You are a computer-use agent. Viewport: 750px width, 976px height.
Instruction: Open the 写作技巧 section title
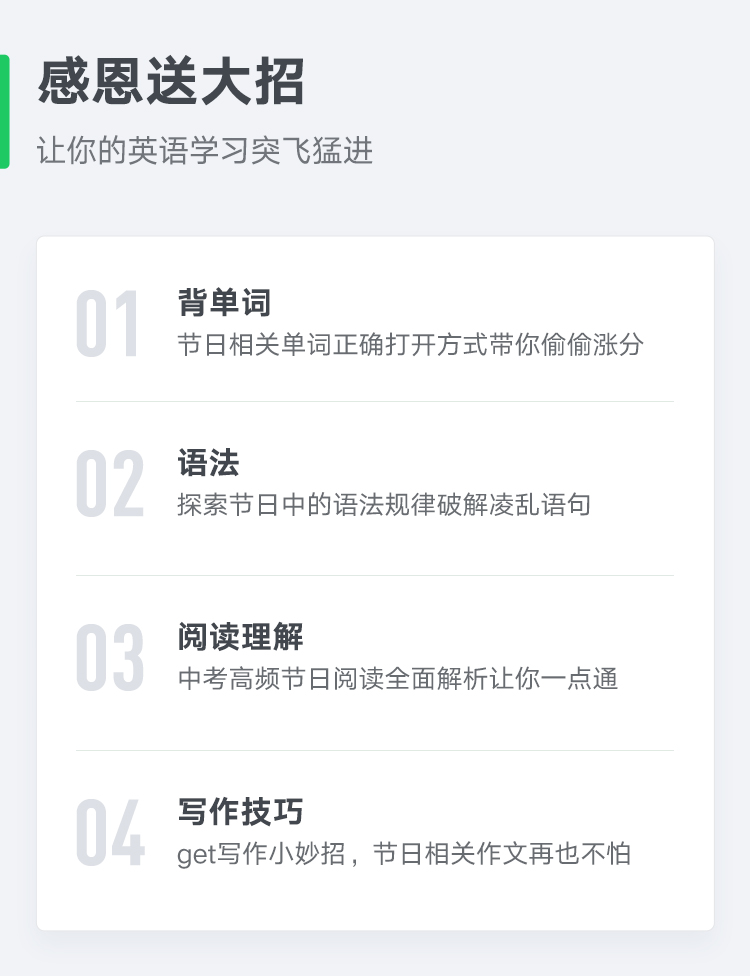pos(240,812)
